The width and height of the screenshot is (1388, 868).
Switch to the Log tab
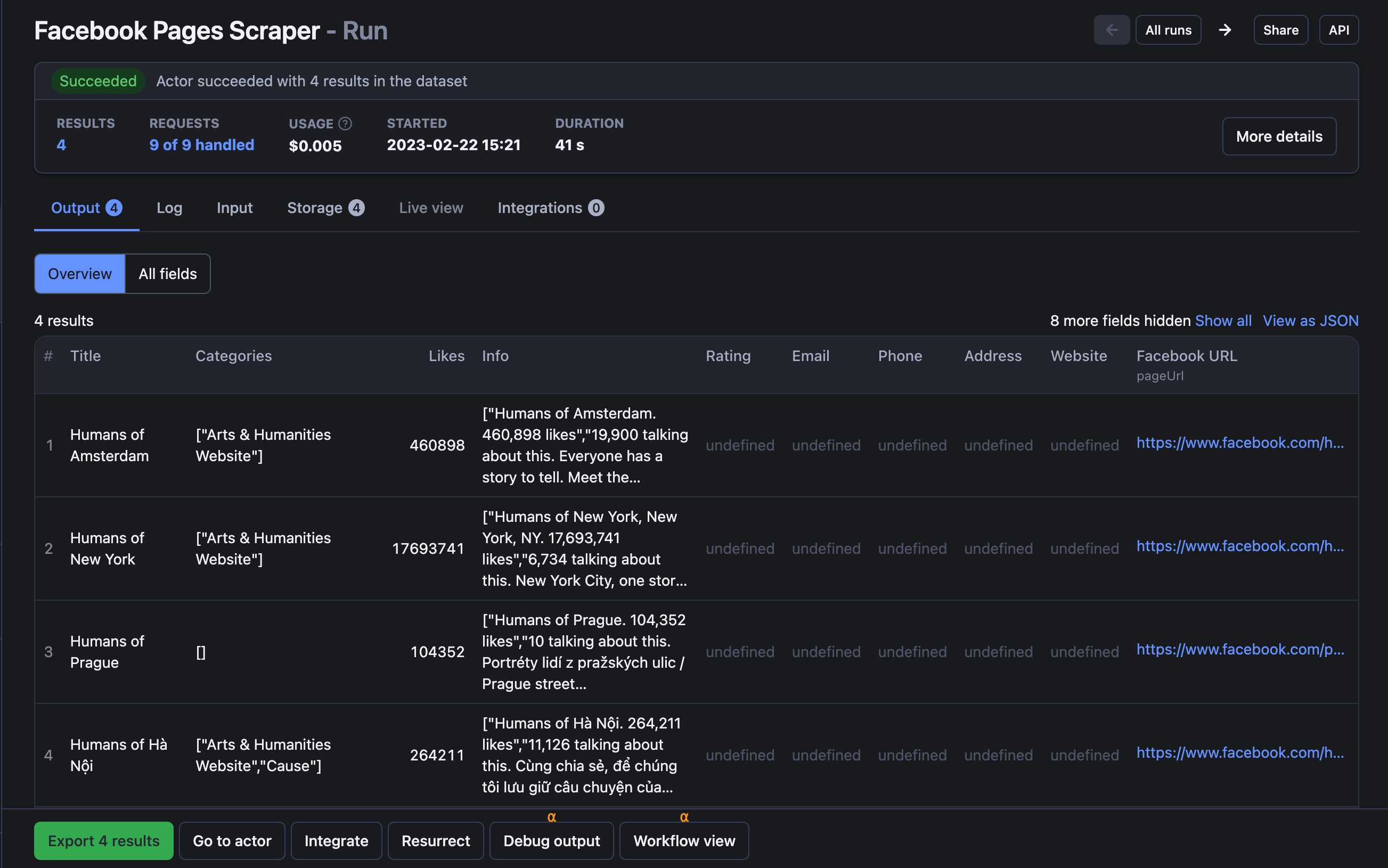(169, 208)
